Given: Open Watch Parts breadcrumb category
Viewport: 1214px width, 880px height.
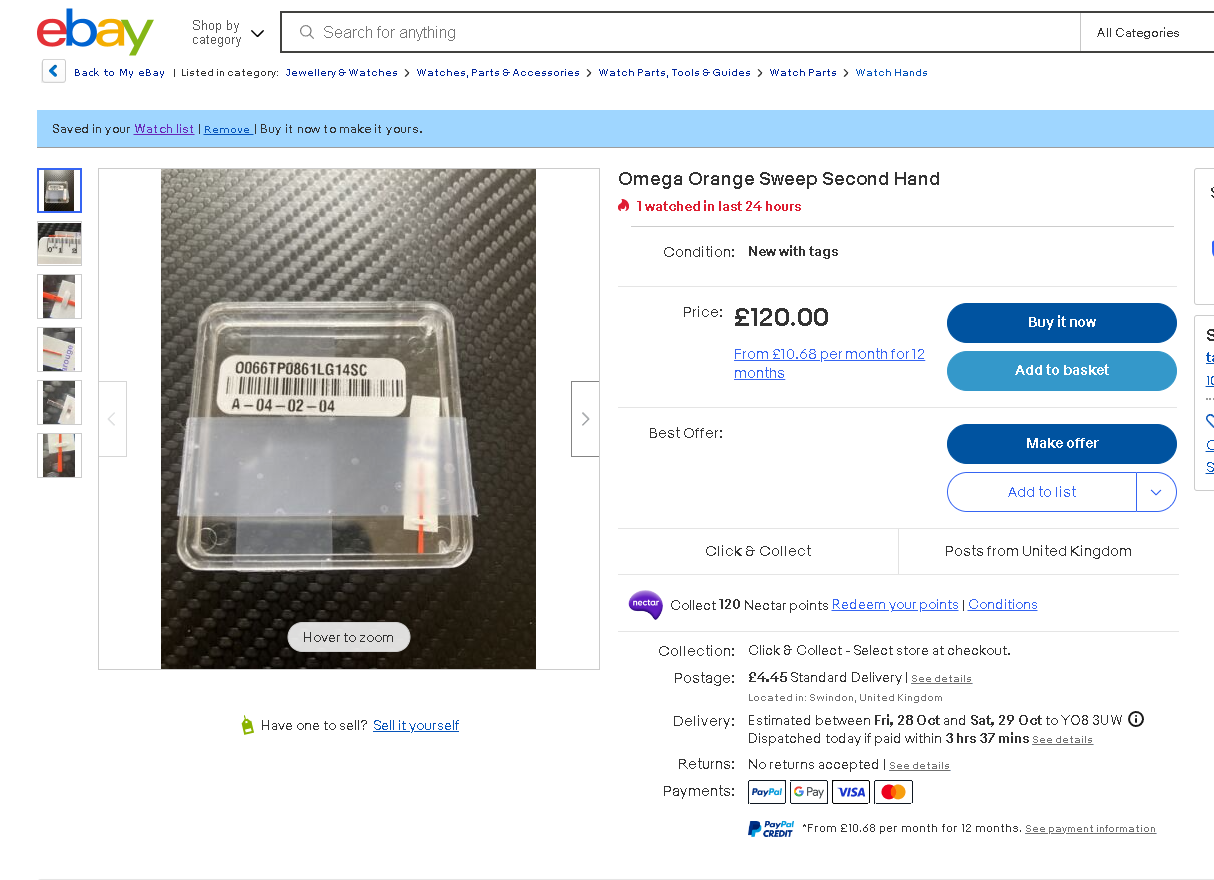Looking at the screenshot, I should tap(803, 72).
